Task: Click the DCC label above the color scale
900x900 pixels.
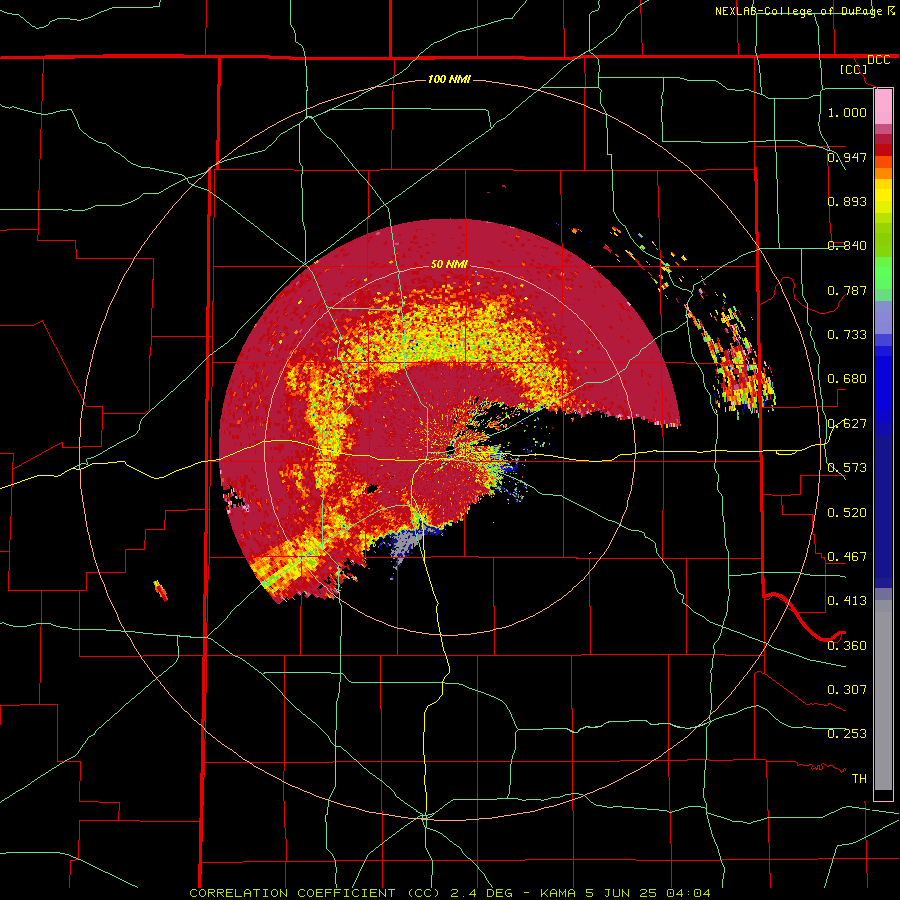Action: tap(878, 60)
